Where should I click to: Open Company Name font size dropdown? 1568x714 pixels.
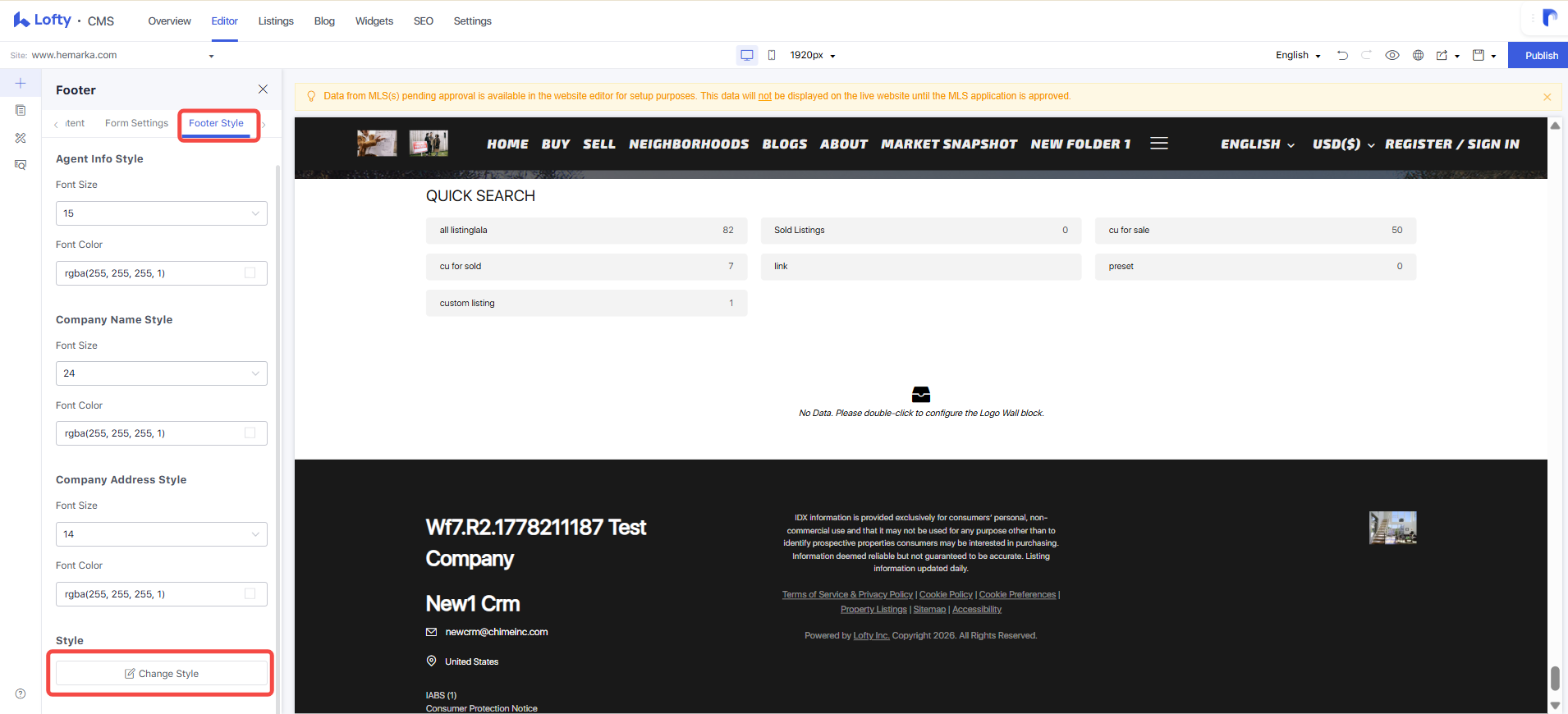tap(162, 373)
